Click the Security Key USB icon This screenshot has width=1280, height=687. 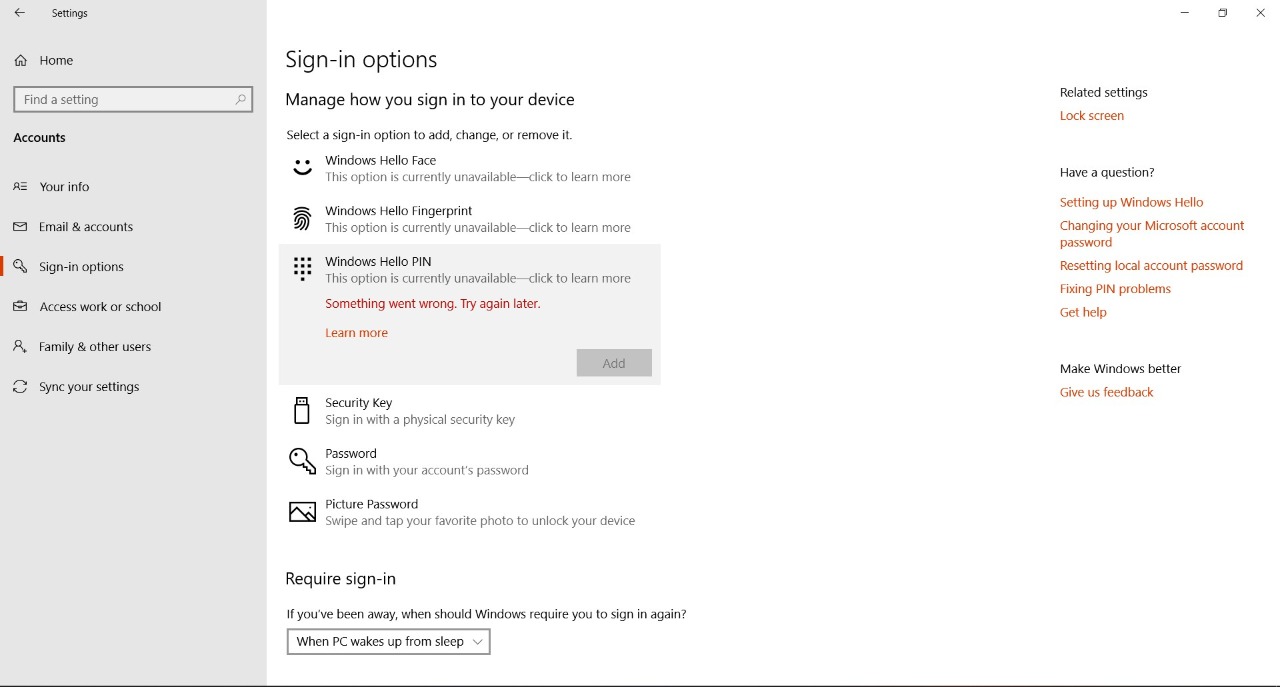point(302,410)
